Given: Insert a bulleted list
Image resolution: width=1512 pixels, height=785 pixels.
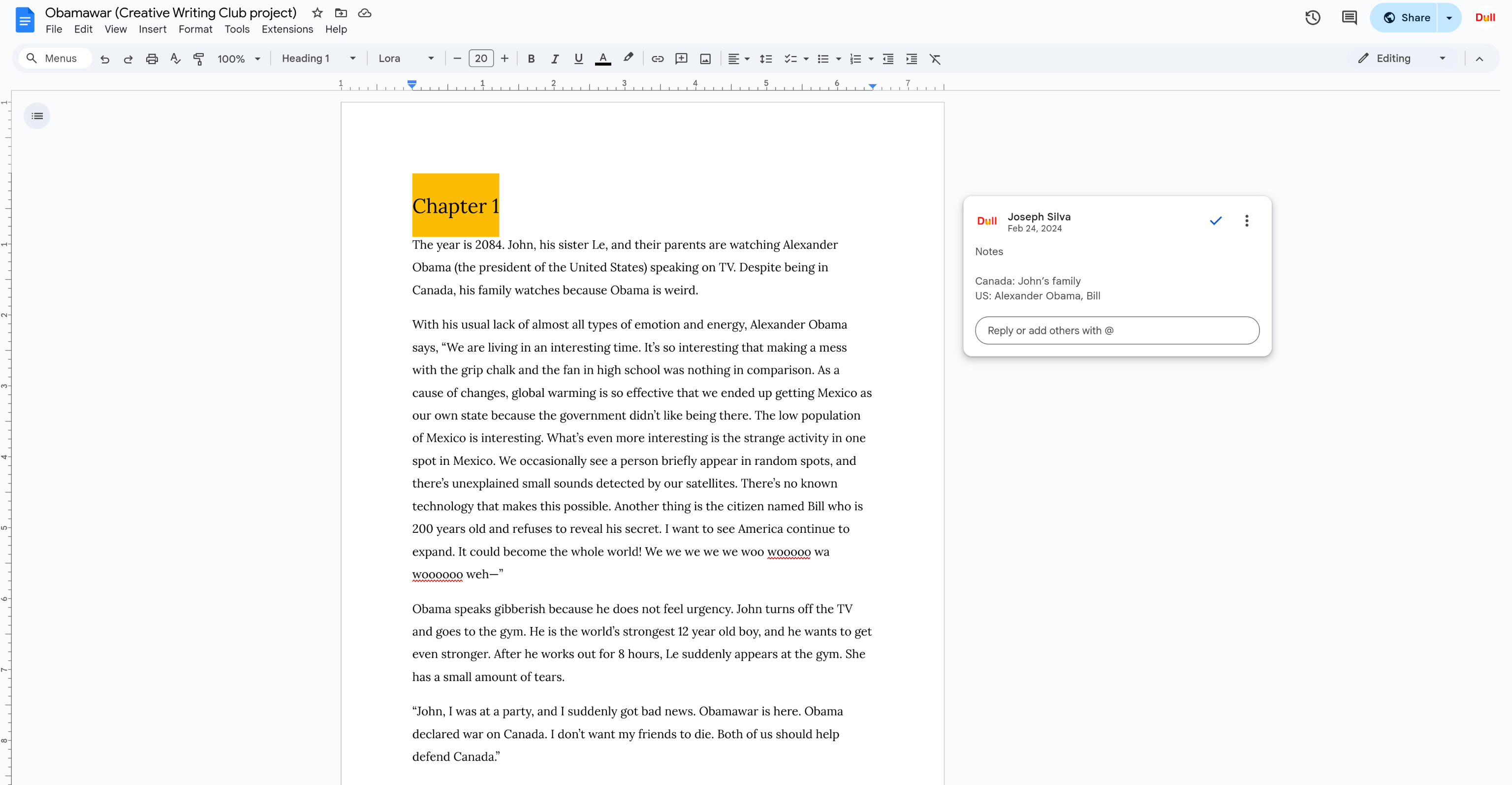Looking at the screenshot, I should [823, 59].
